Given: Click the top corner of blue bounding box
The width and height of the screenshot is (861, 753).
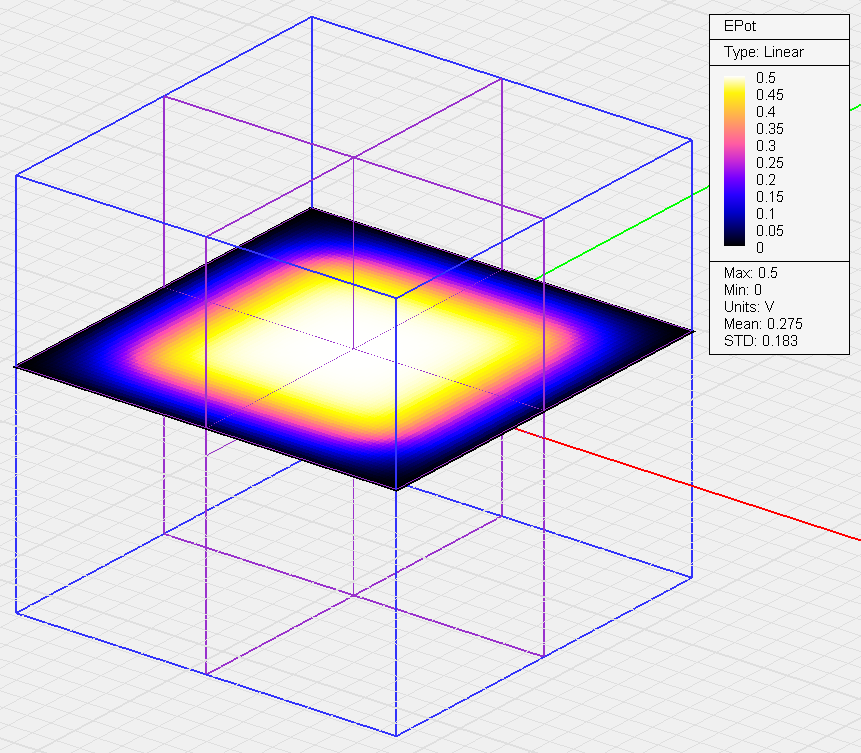Looking at the screenshot, I should (312, 18).
